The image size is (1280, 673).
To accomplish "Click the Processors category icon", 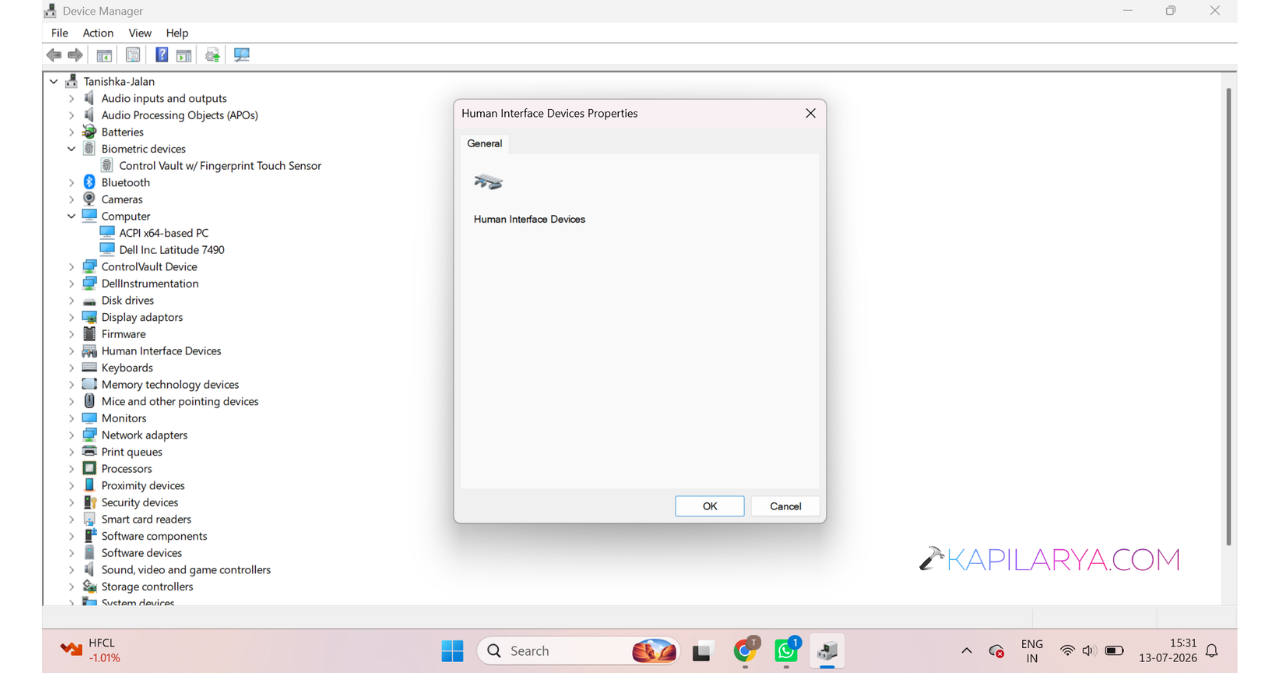I will point(89,468).
